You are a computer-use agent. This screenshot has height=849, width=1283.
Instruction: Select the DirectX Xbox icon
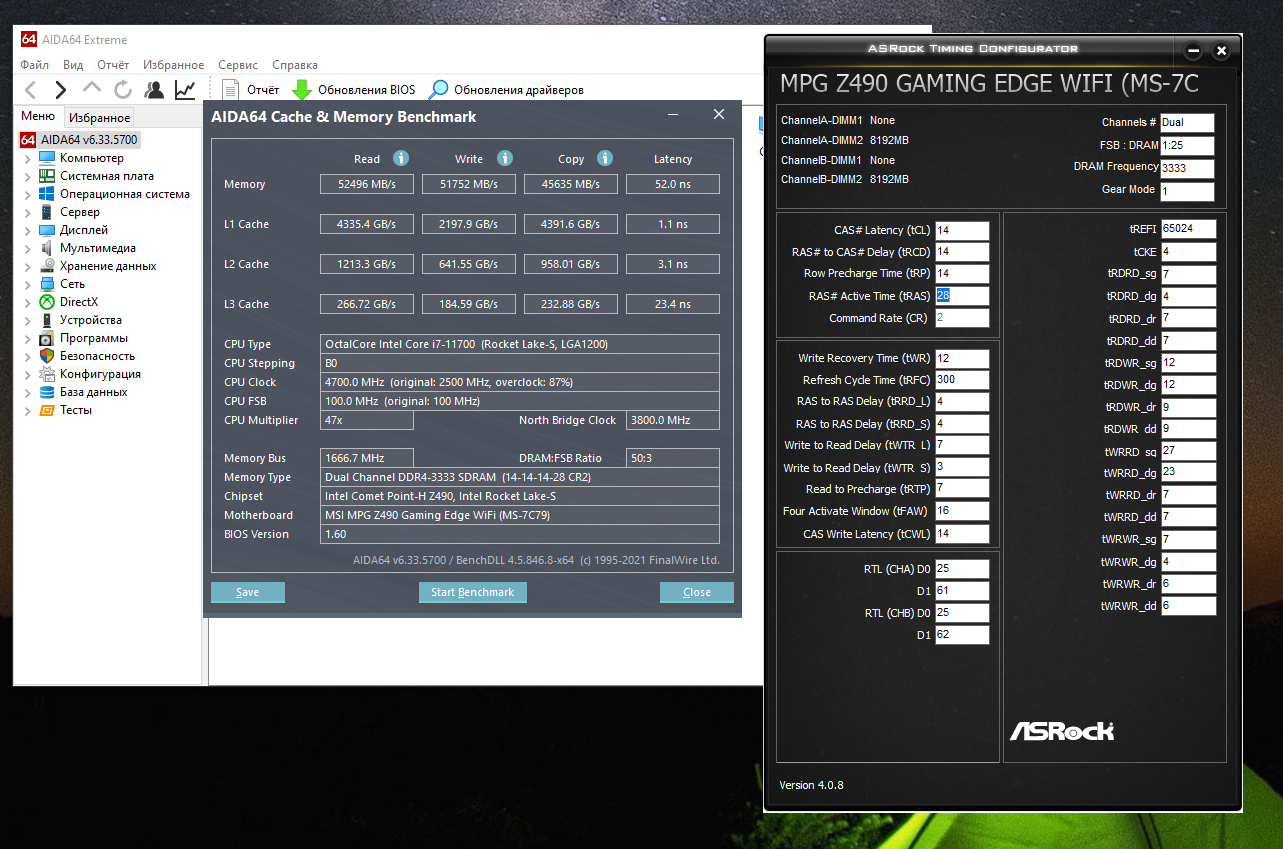[x=47, y=302]
